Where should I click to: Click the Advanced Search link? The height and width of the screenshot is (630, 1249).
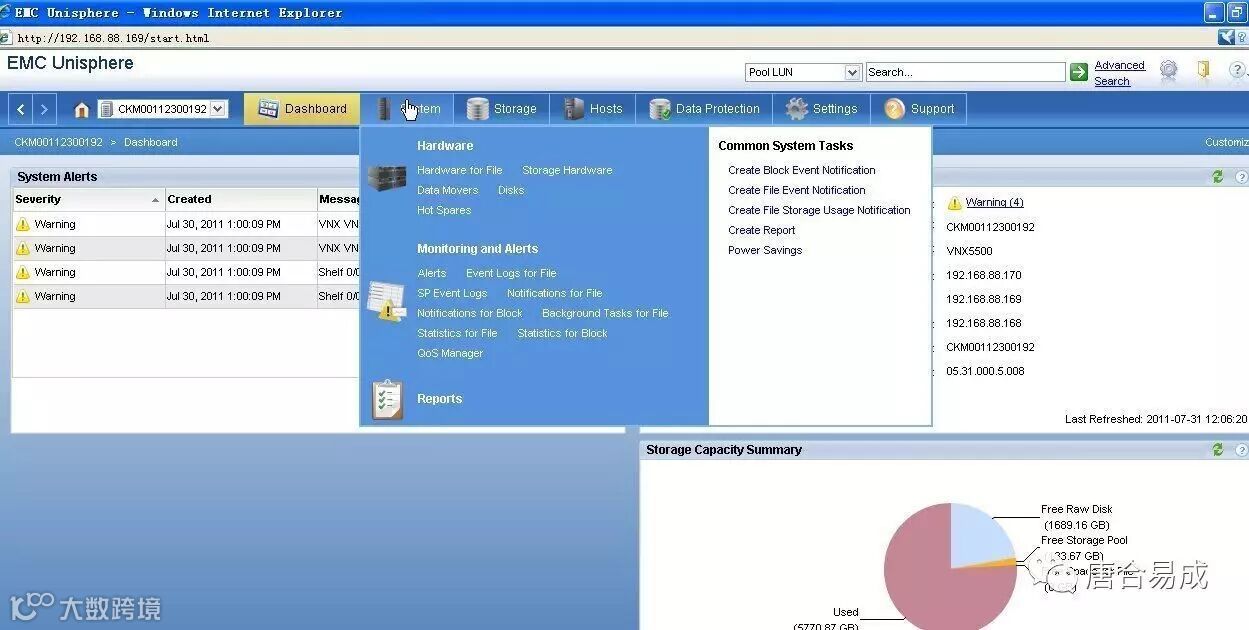[1119, 73]
